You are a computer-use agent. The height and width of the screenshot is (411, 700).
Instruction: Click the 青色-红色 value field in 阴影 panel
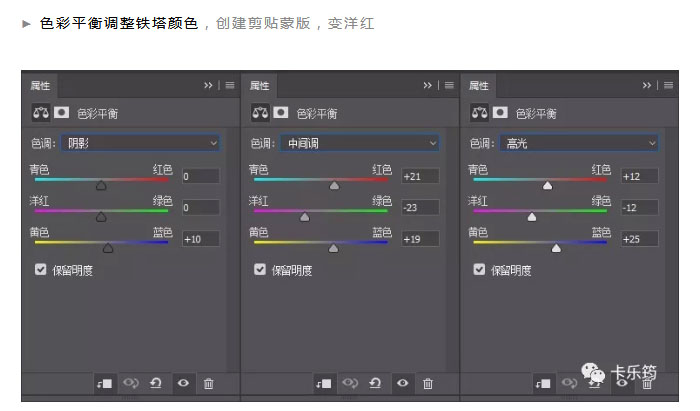(200, 176)
